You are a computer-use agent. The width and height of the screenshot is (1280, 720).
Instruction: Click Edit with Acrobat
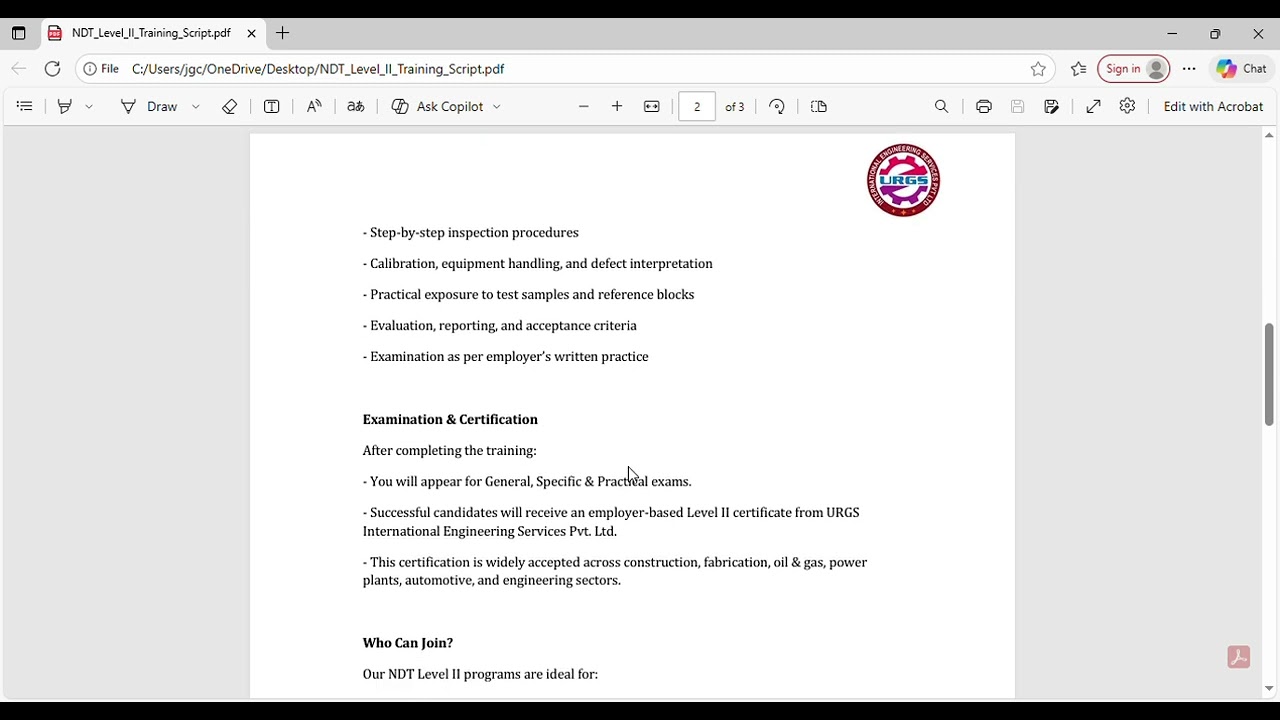(x=1213, y=106)
